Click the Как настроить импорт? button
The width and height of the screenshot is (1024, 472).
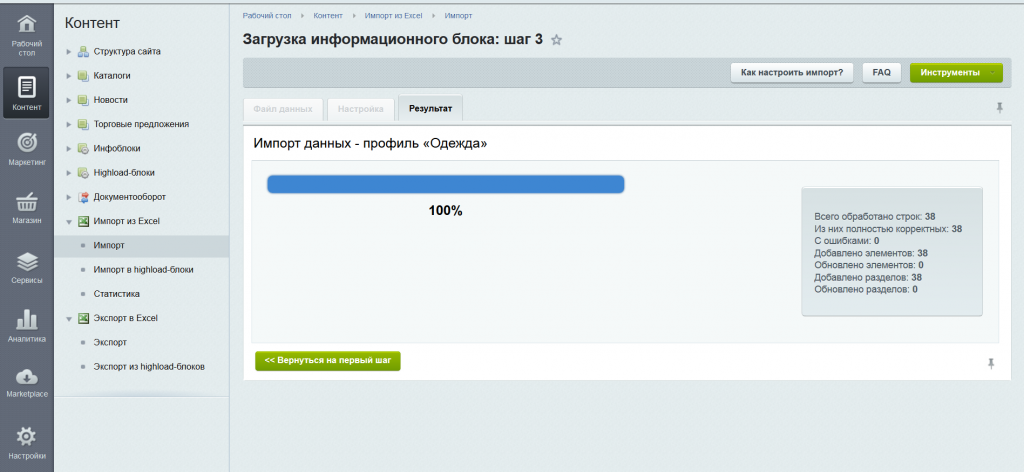pyautogui.click(x=792, y=73)
